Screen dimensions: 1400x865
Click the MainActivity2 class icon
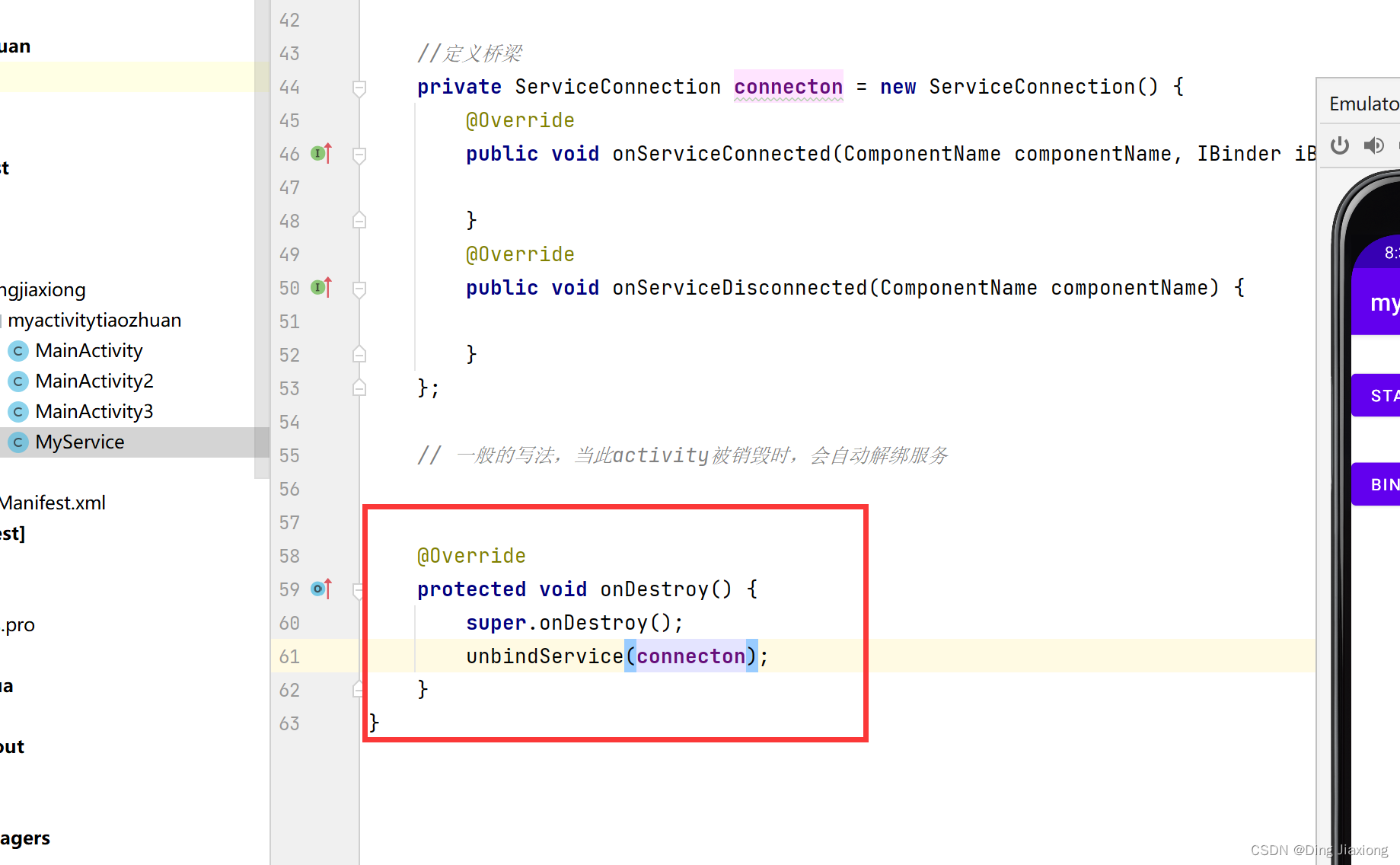coord(18,381)
